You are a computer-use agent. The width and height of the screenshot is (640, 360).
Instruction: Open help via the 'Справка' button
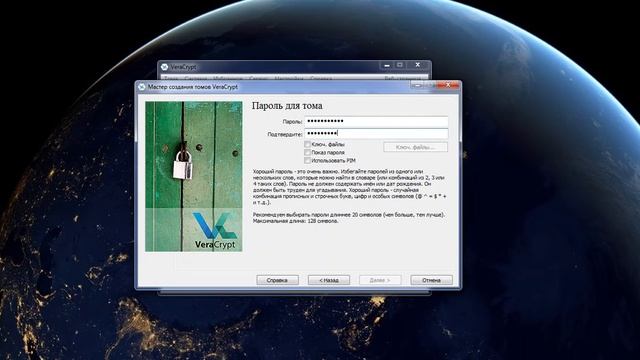coord(277,280)
